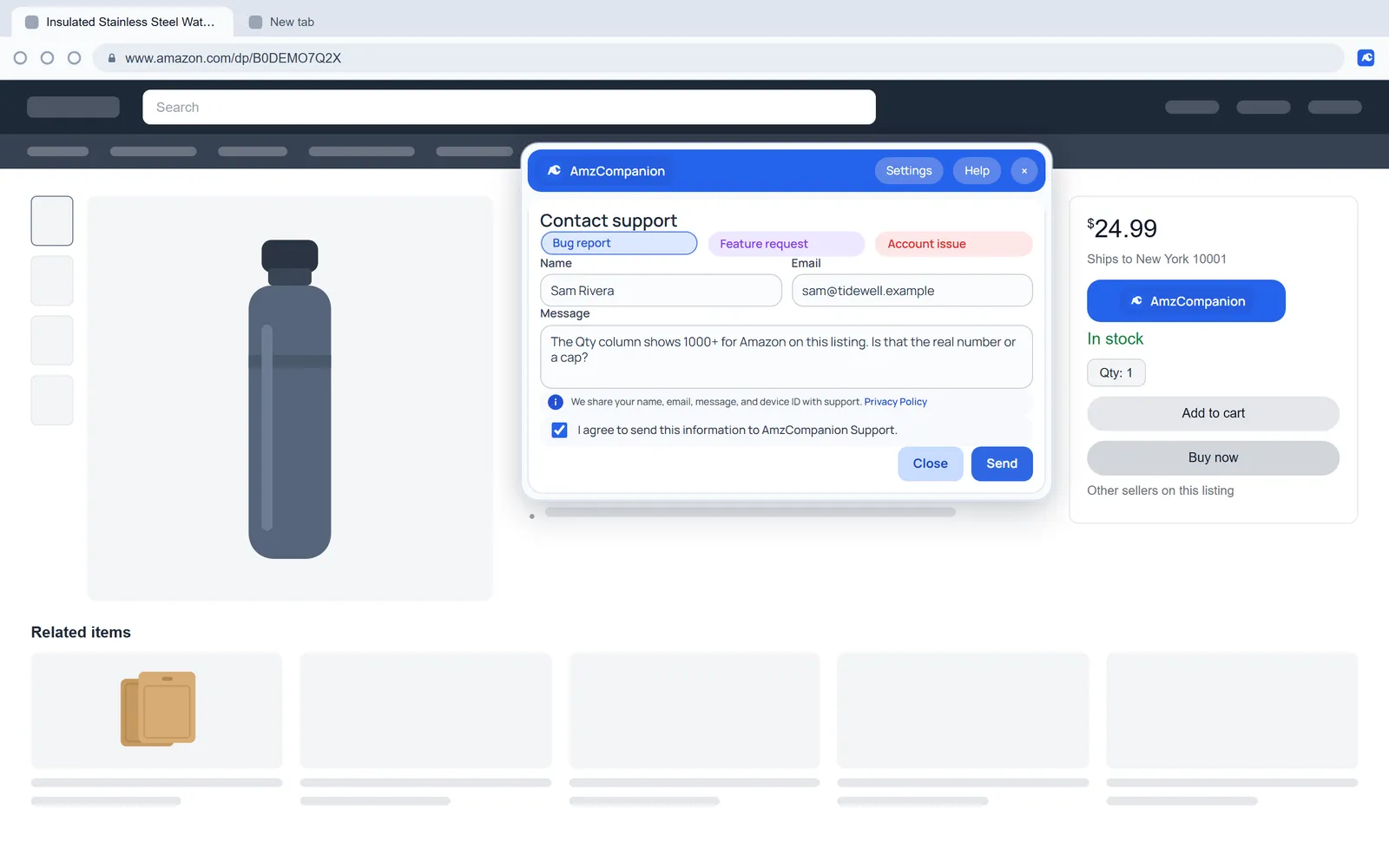1389x868 pixels.
Task: Click the Close button in support form
Action: 931,464
